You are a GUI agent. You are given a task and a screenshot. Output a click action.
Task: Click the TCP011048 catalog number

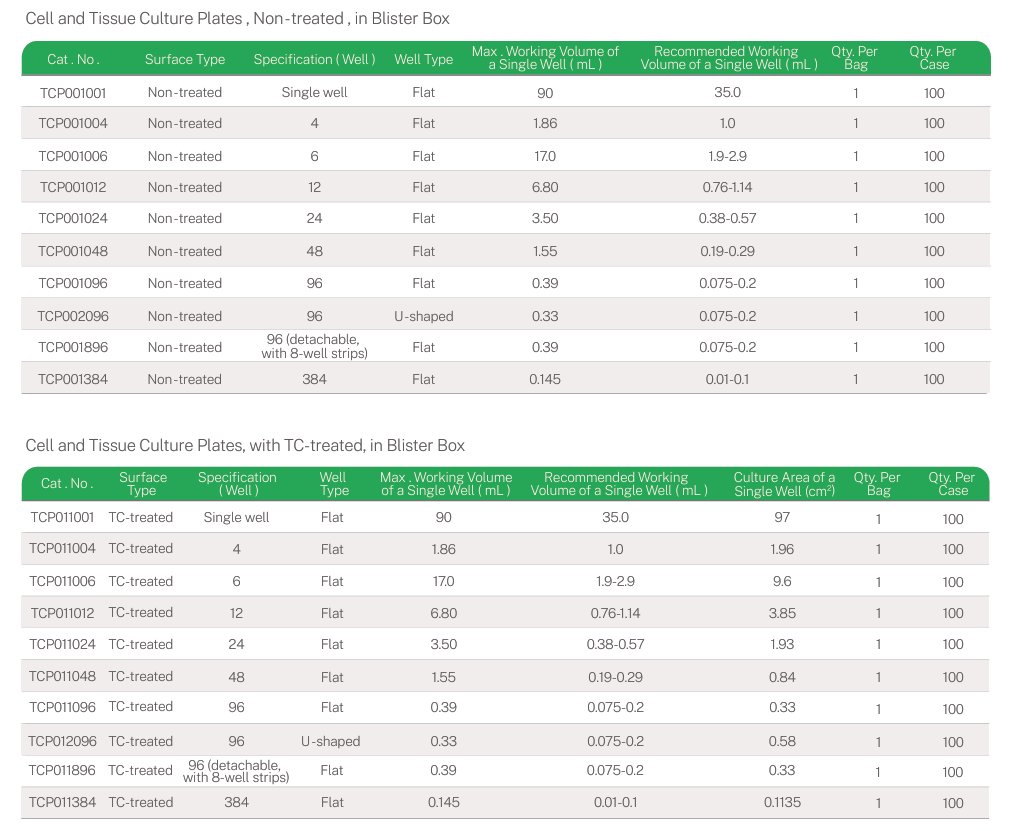click(x=63, y=676)
